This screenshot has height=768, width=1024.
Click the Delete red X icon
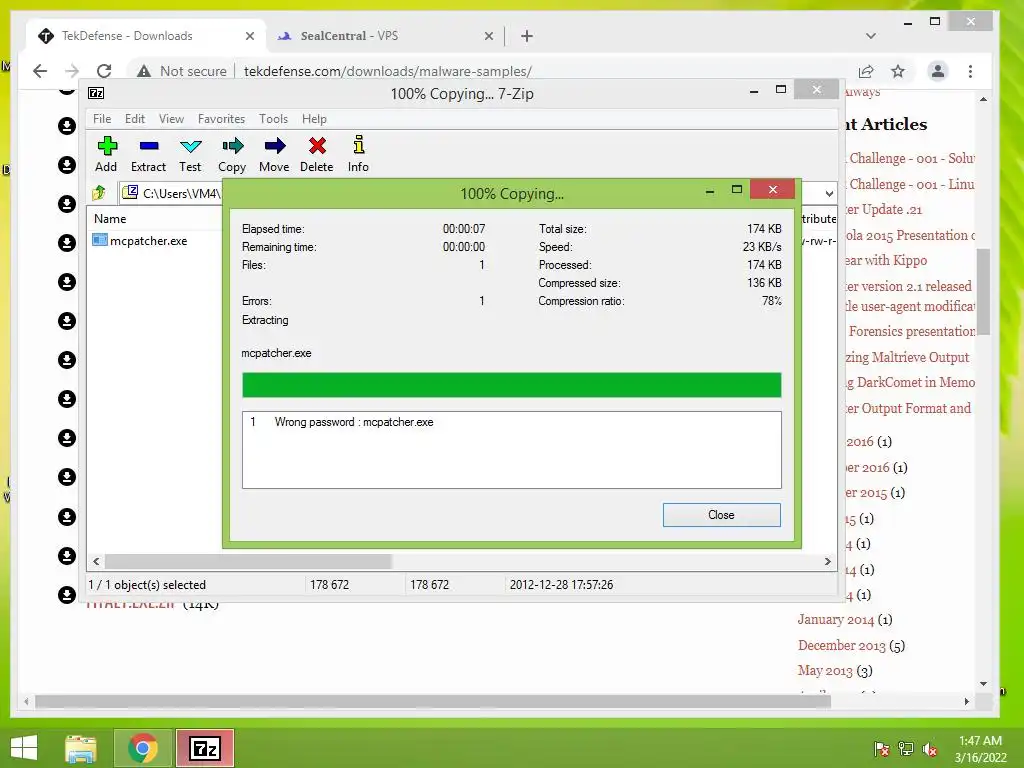pos(317,146)
